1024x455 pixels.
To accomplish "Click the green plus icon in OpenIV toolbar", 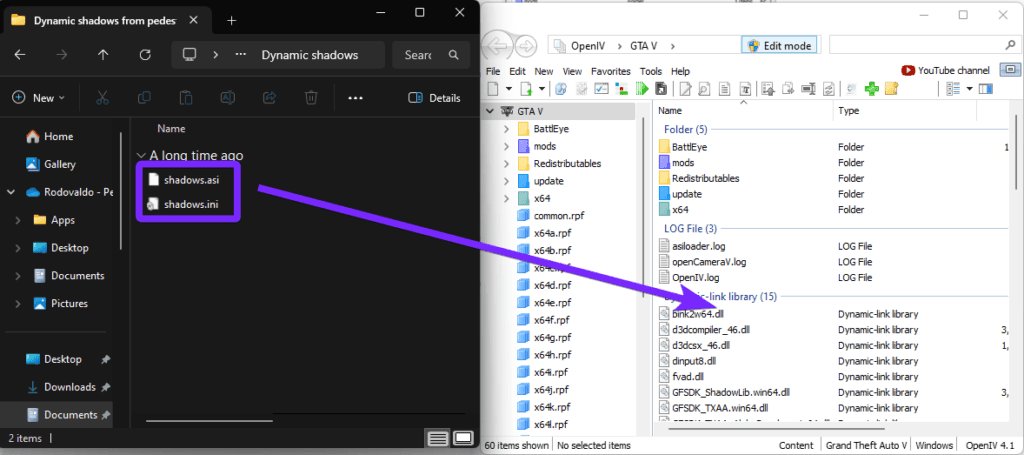I will pyautogui.click(x=872, y=88).
